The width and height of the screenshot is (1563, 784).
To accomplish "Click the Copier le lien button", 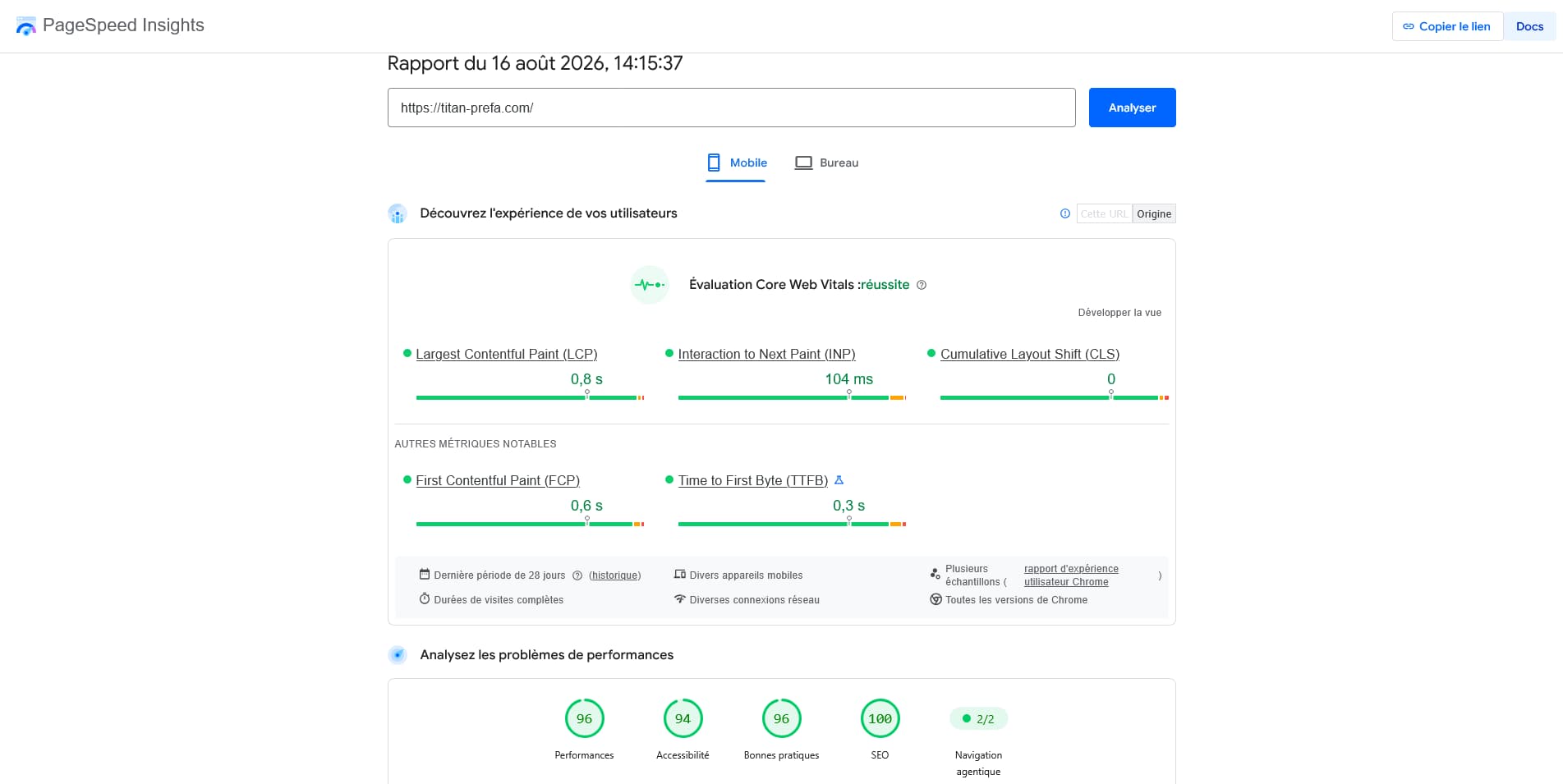I will coord(1447,26).
